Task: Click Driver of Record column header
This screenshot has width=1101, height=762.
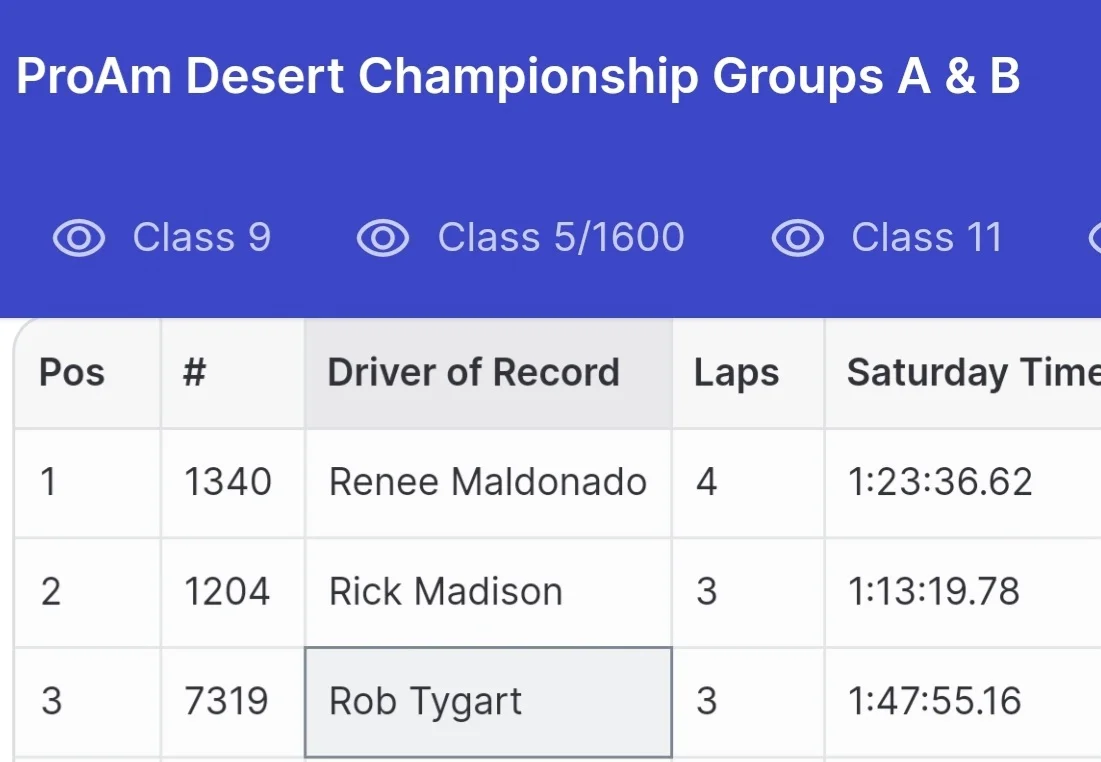Action: point(474,373)
